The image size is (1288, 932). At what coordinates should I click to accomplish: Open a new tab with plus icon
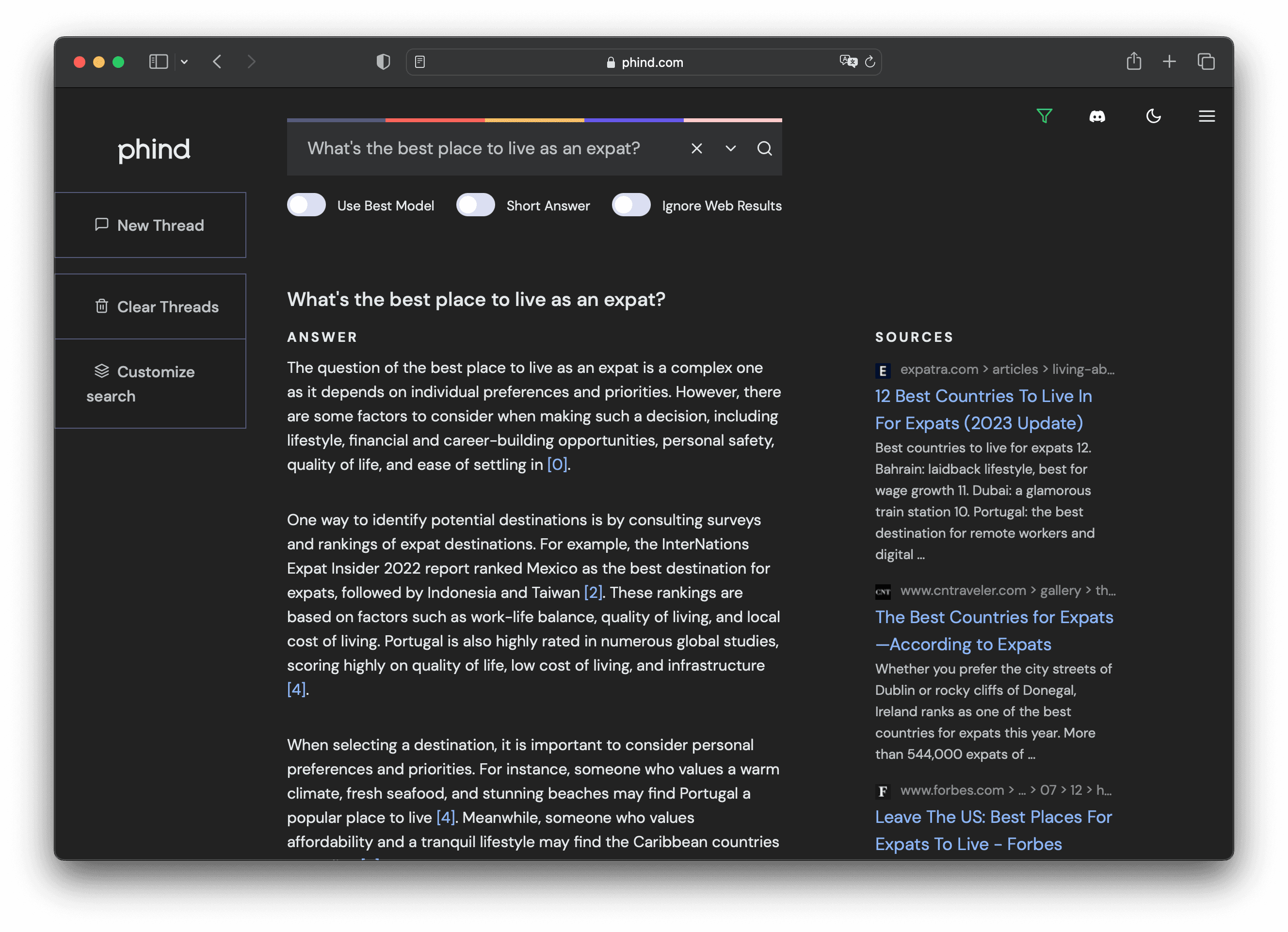[x=1169, y=61]
